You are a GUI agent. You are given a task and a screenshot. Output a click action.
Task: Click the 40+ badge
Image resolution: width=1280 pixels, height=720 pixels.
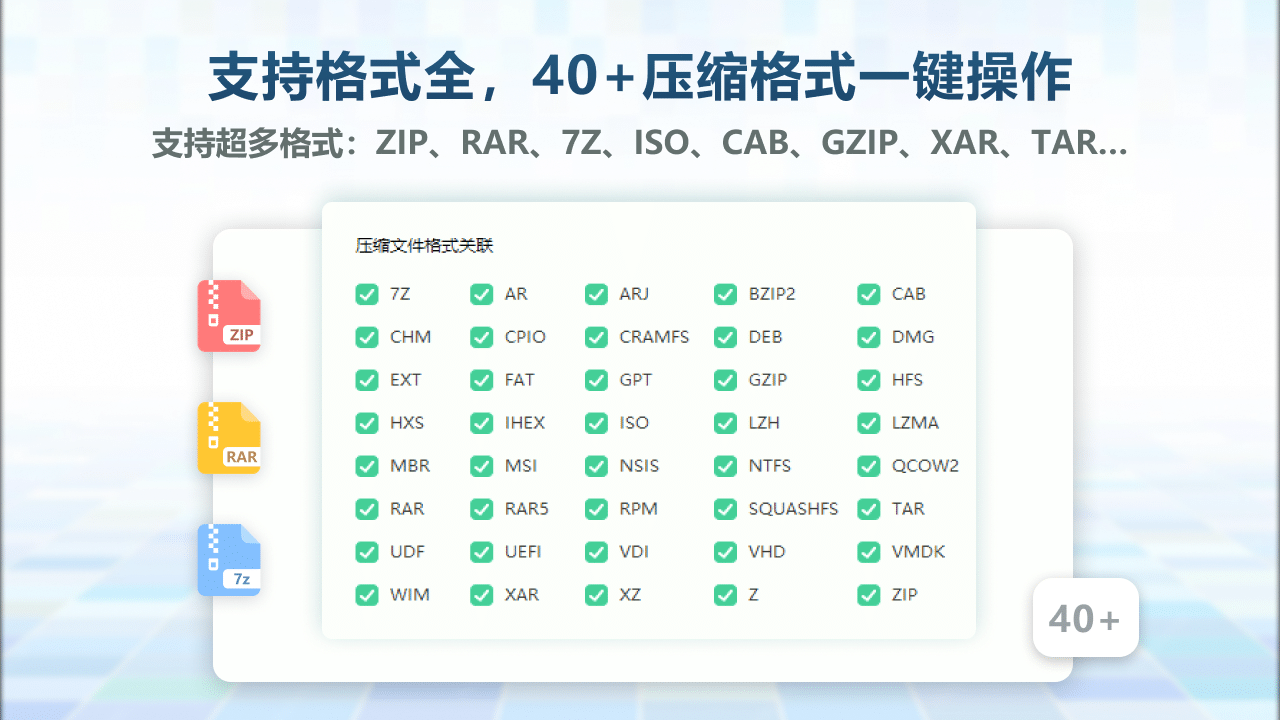tap(1086, 618)
